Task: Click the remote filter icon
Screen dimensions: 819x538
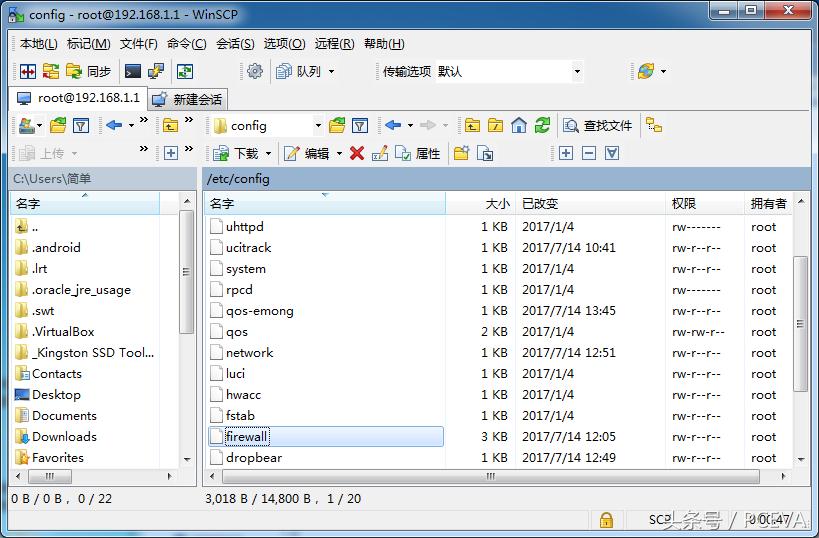Action: point(360,125)
